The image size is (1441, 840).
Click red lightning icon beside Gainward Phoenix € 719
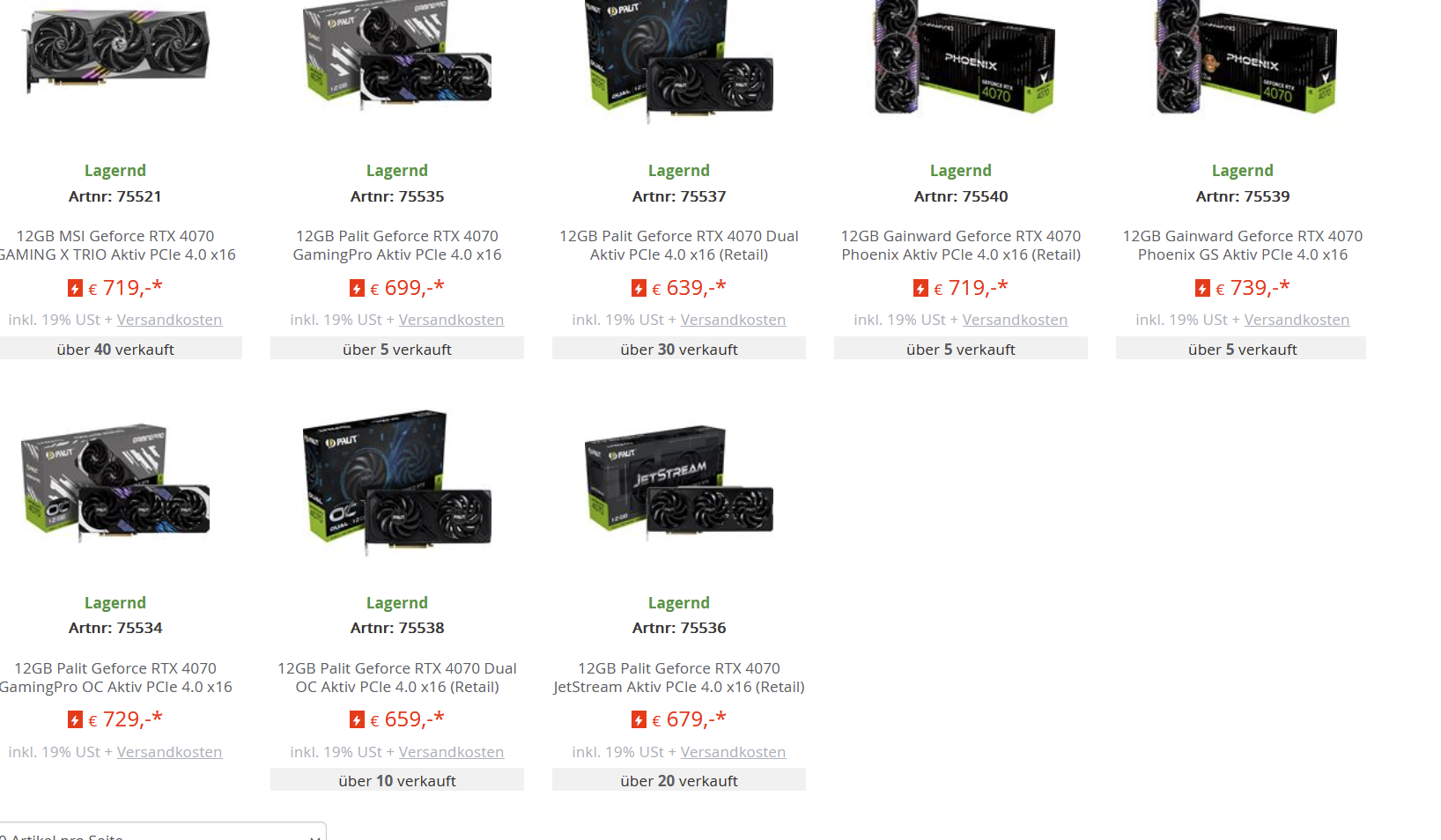[x=920, y=288]
